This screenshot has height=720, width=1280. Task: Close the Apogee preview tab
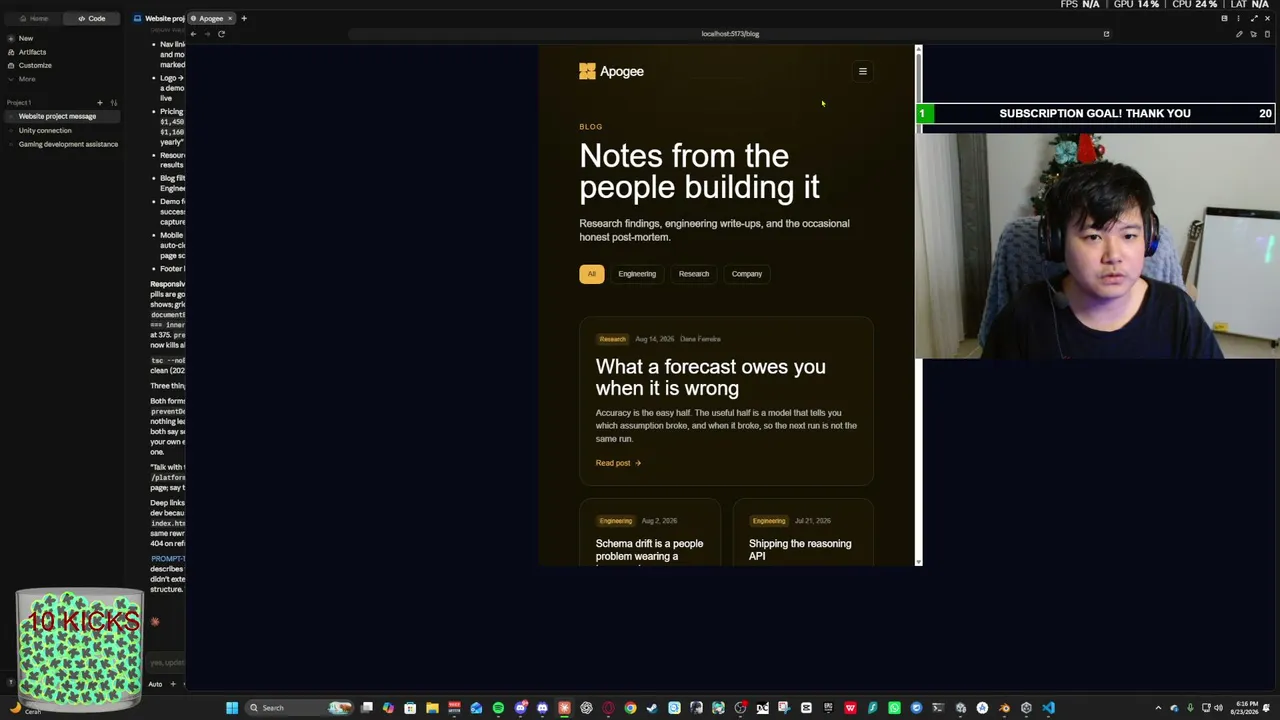coord(230,18)
